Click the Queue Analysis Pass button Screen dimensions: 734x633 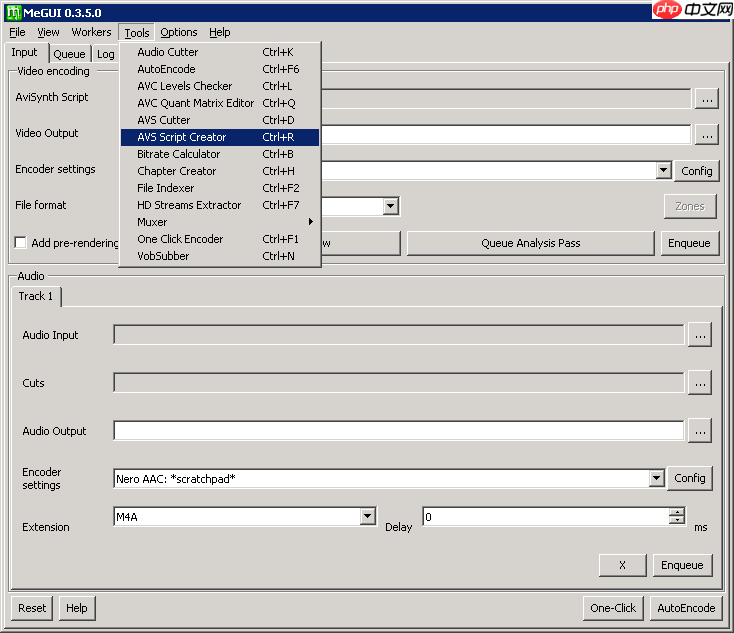pyautogui.click(x=530, y=243)
